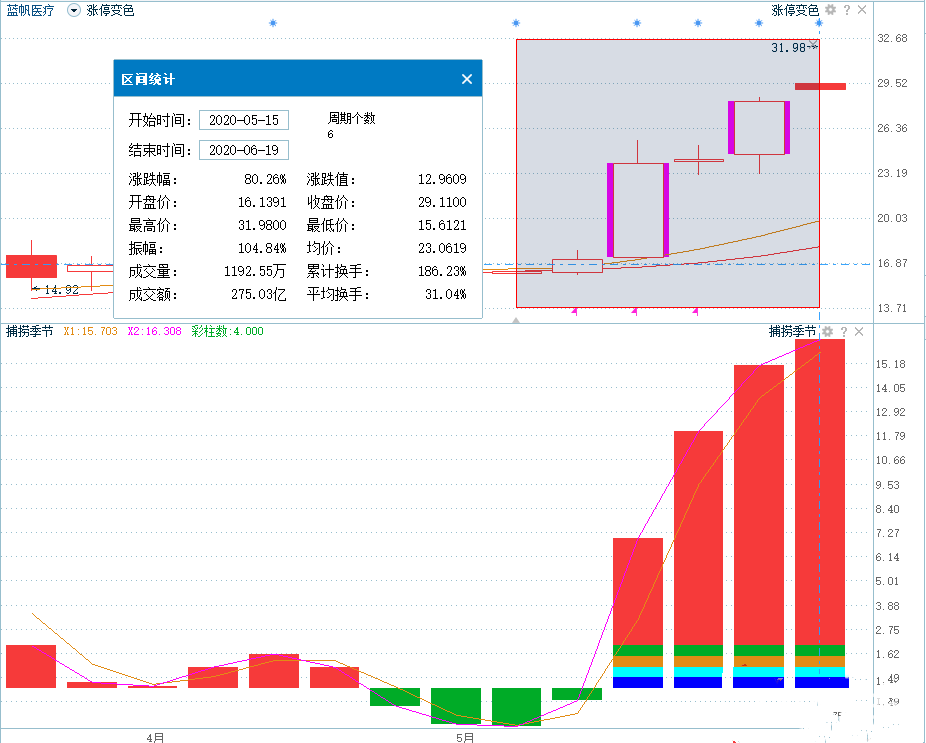Click the 31.98 high price label
The height and width of the screenshot is (743, 926).
coord(788,48)
